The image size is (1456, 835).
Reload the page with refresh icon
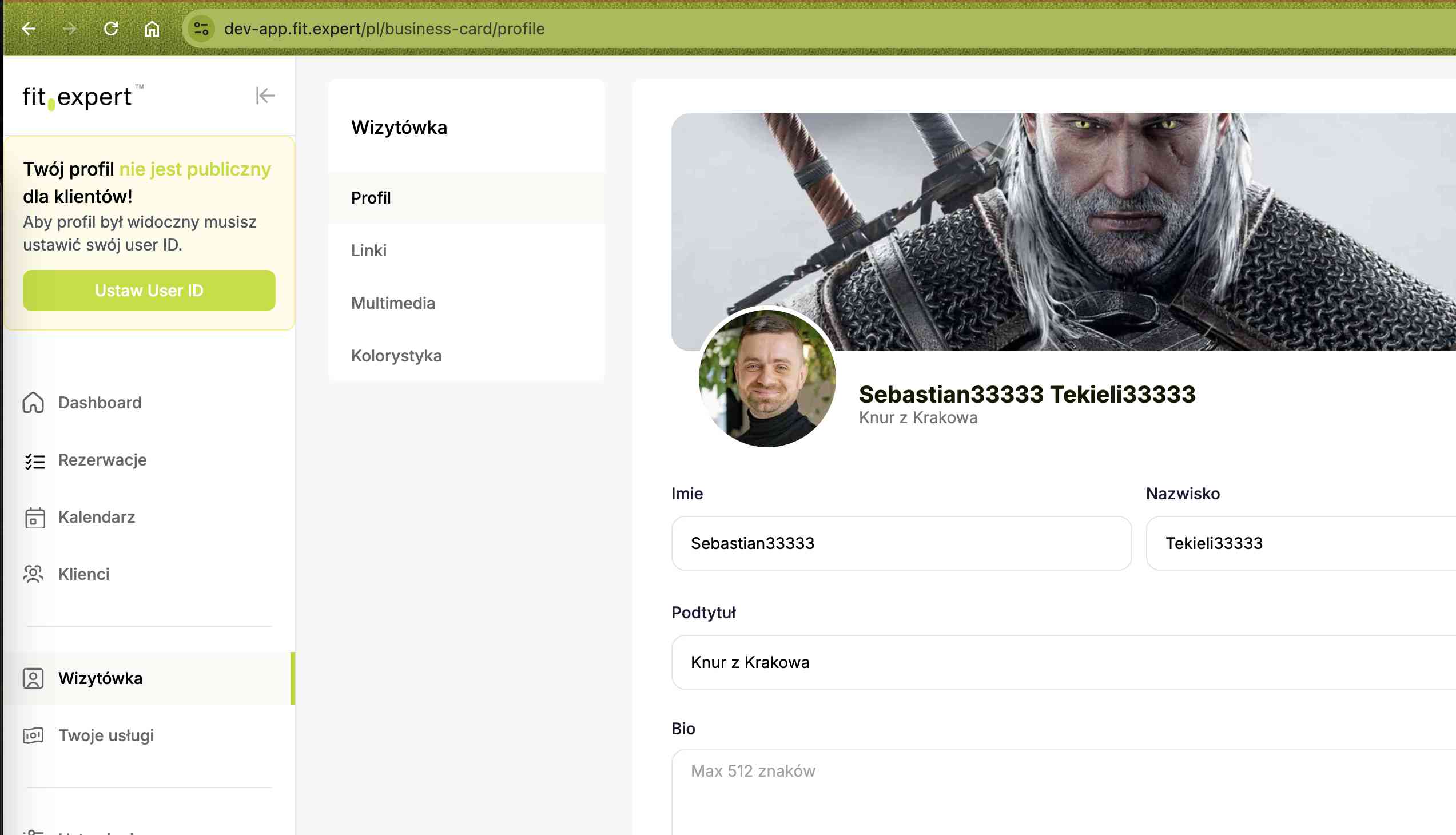(x=111, y=28)
